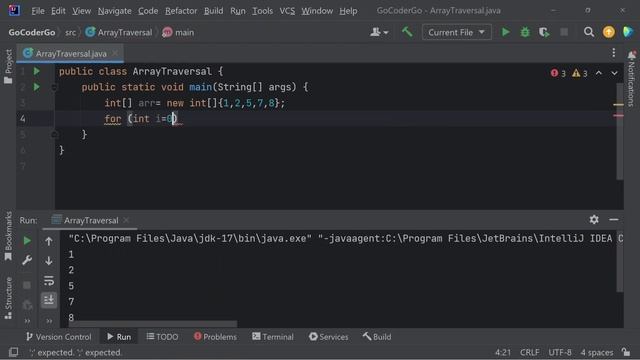The height and width of the screenshot is (360, 640).
Task: Rerun ArrayTraversal in Run panel
Action: pos(27,241)
